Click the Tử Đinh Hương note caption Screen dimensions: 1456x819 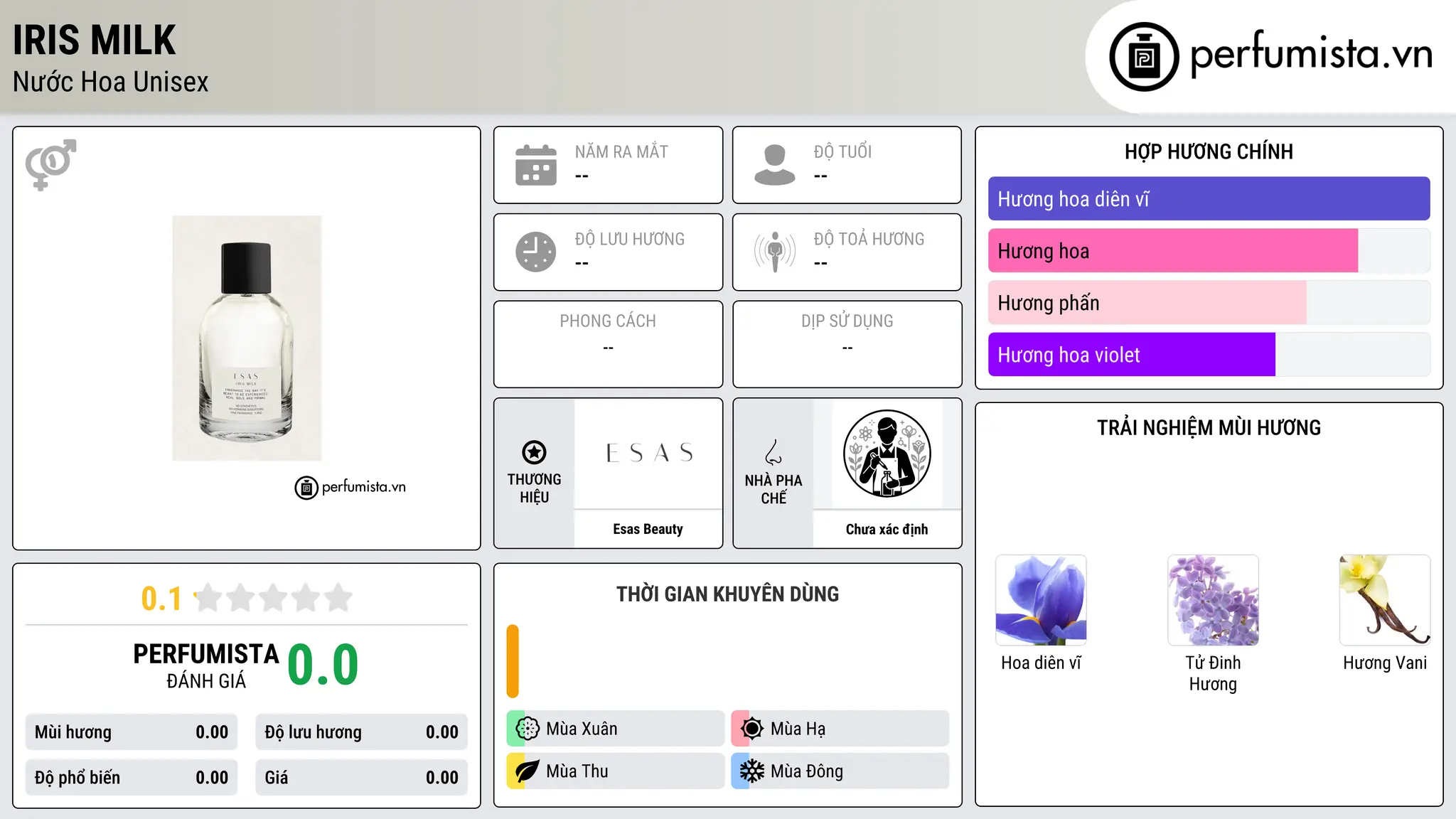point(1213,673)
